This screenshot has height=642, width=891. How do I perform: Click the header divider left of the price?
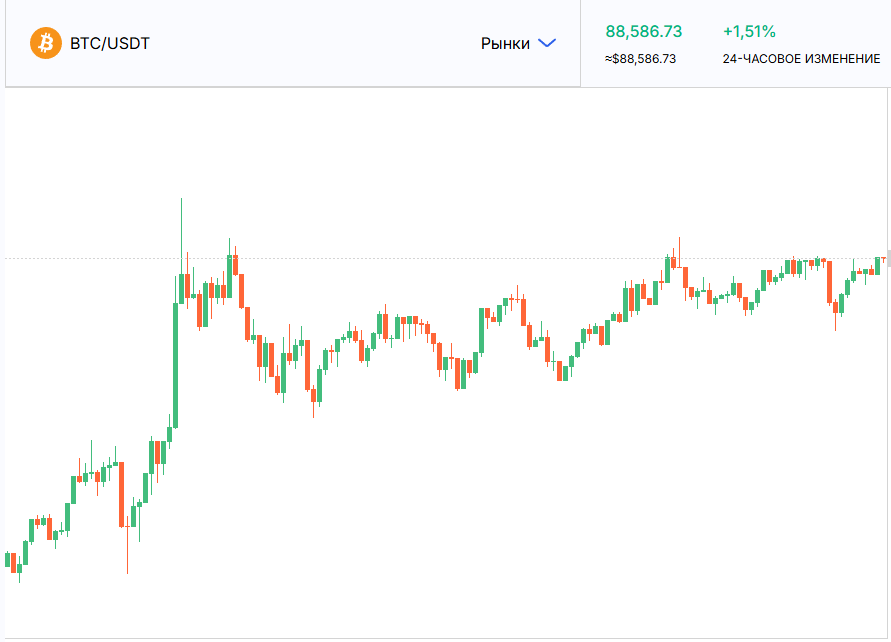pyautogui.click(x=580, y=44)
